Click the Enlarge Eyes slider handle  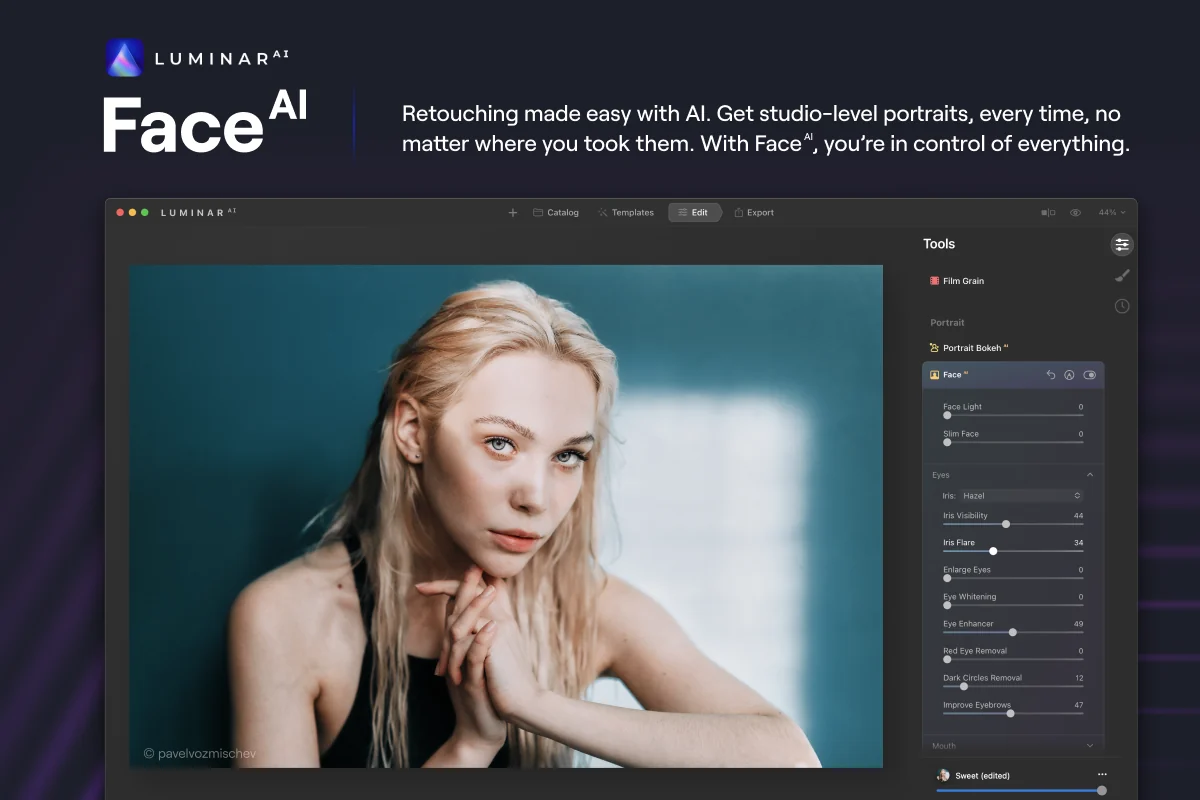(x=947, y=578)
